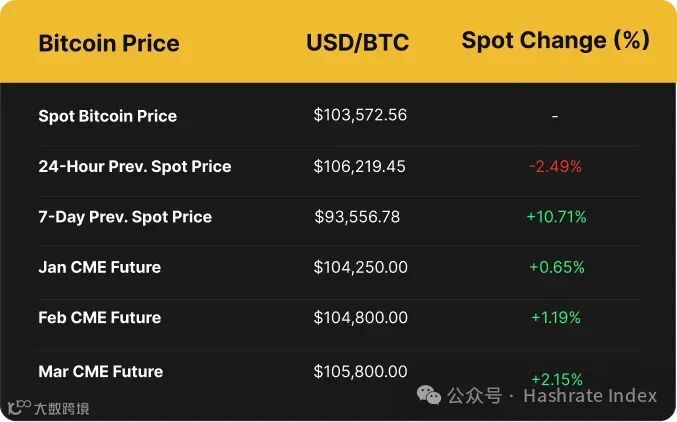
Task: Click the +0.65% change value
Action: coord(556,267)
